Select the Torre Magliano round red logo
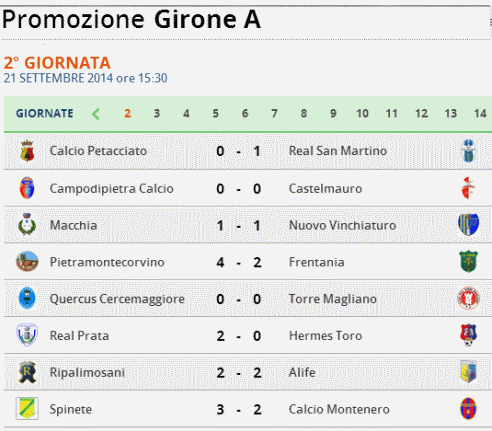Screen dimensions: 492x431 pyautogui.click(x=469, y=298)
